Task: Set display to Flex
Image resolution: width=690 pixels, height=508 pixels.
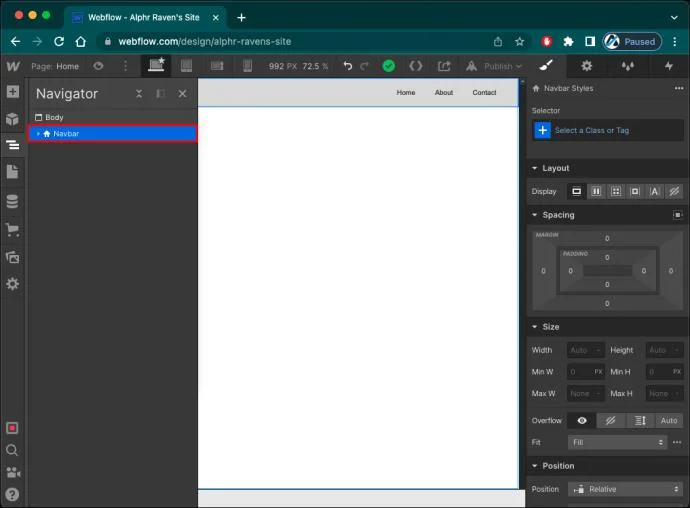Action: (x=596, y=191)
